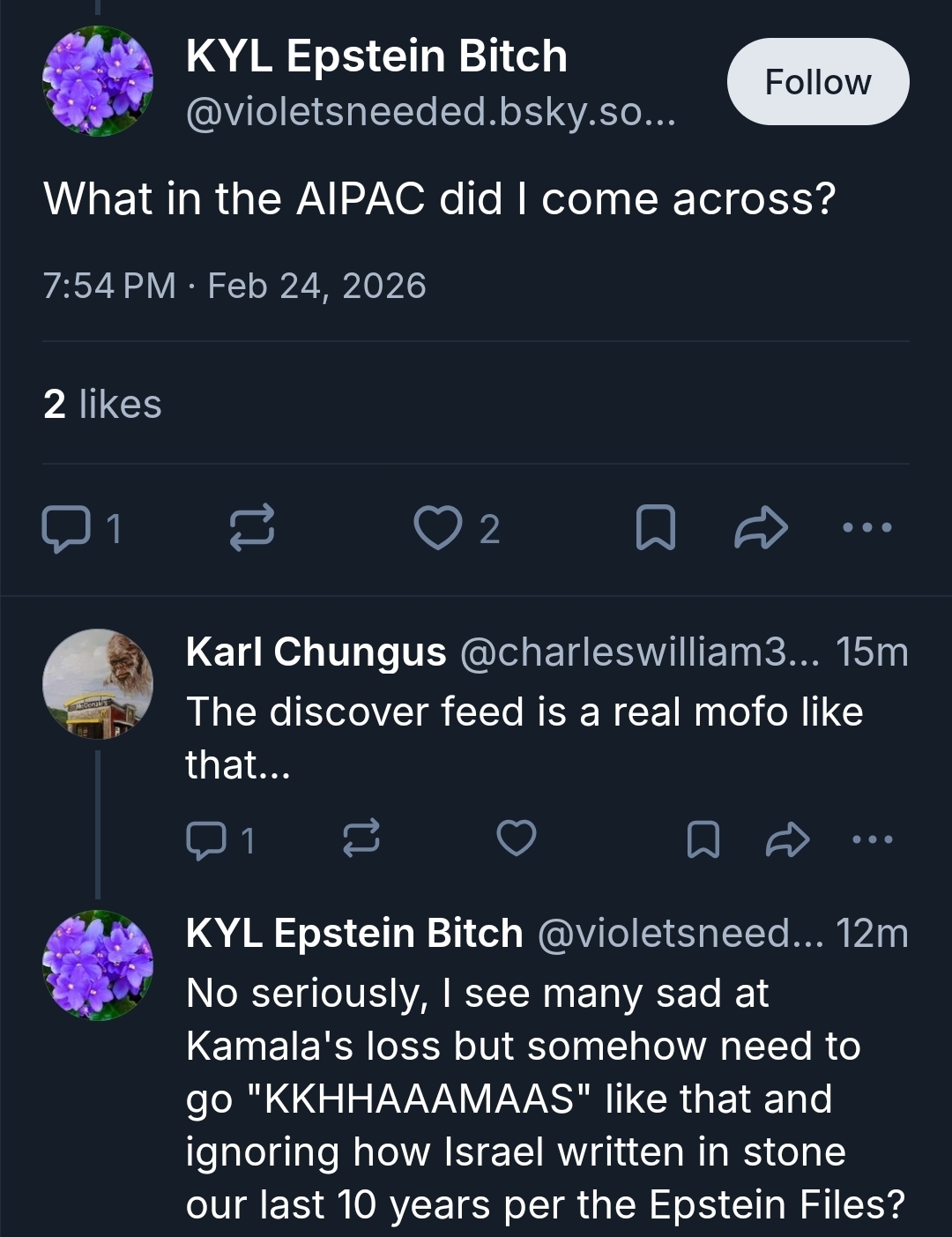Like the main post with 2 likes
Screen dimensions: 952x1237
point(438,528)
